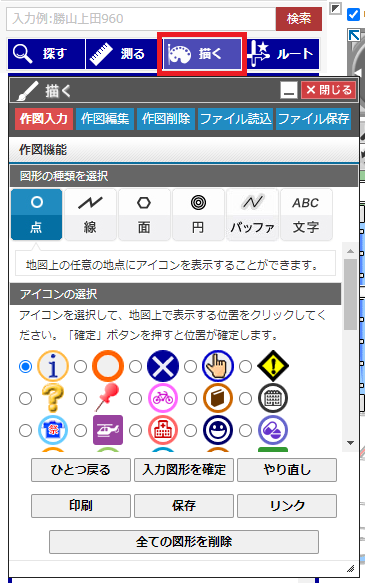Screen dimensions: 365x583
Task: Minimize the 描く panel
Action: click(x=289, y=90)
